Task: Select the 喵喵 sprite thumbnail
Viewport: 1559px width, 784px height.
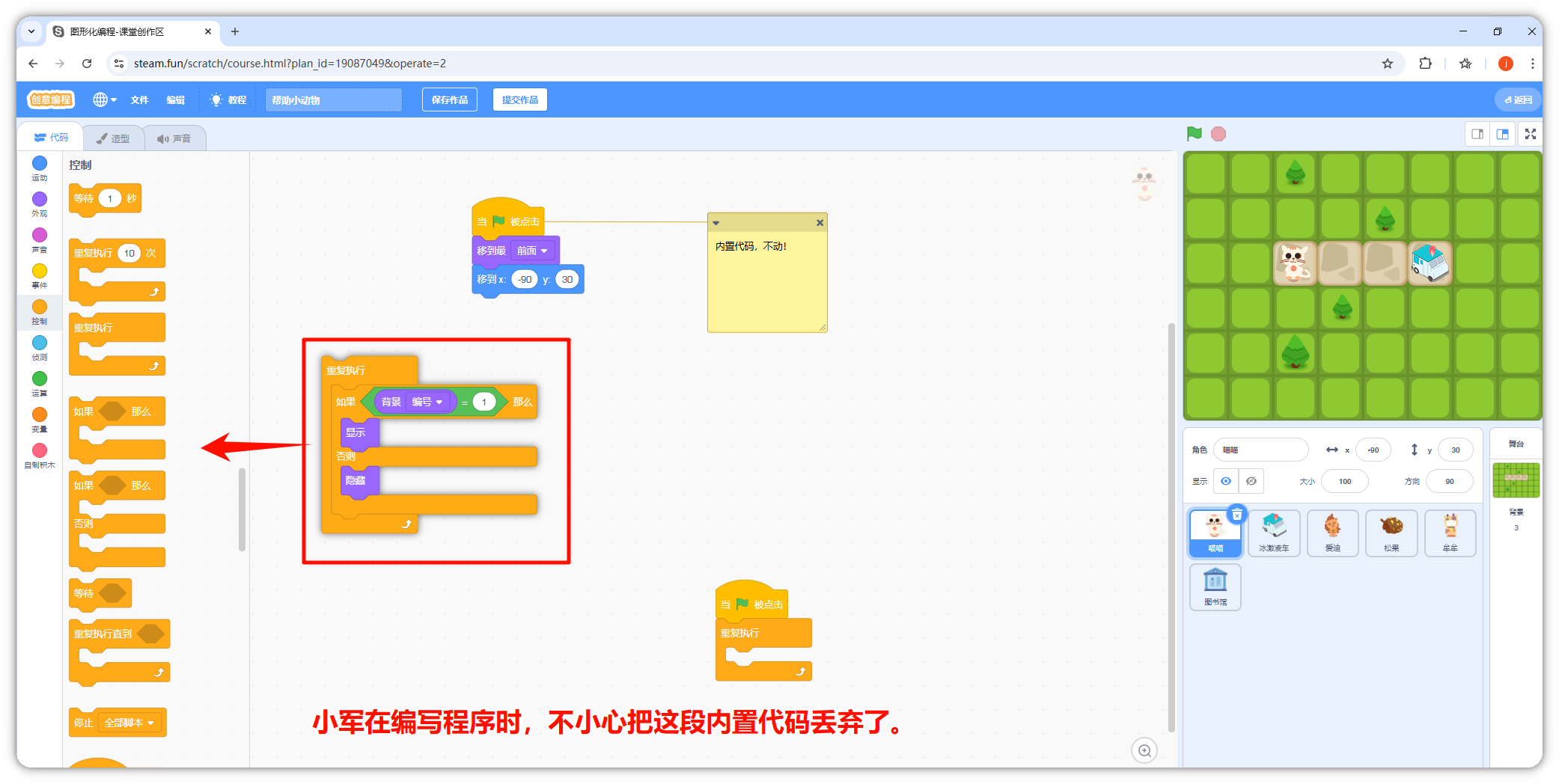Action: point(1215,533)
